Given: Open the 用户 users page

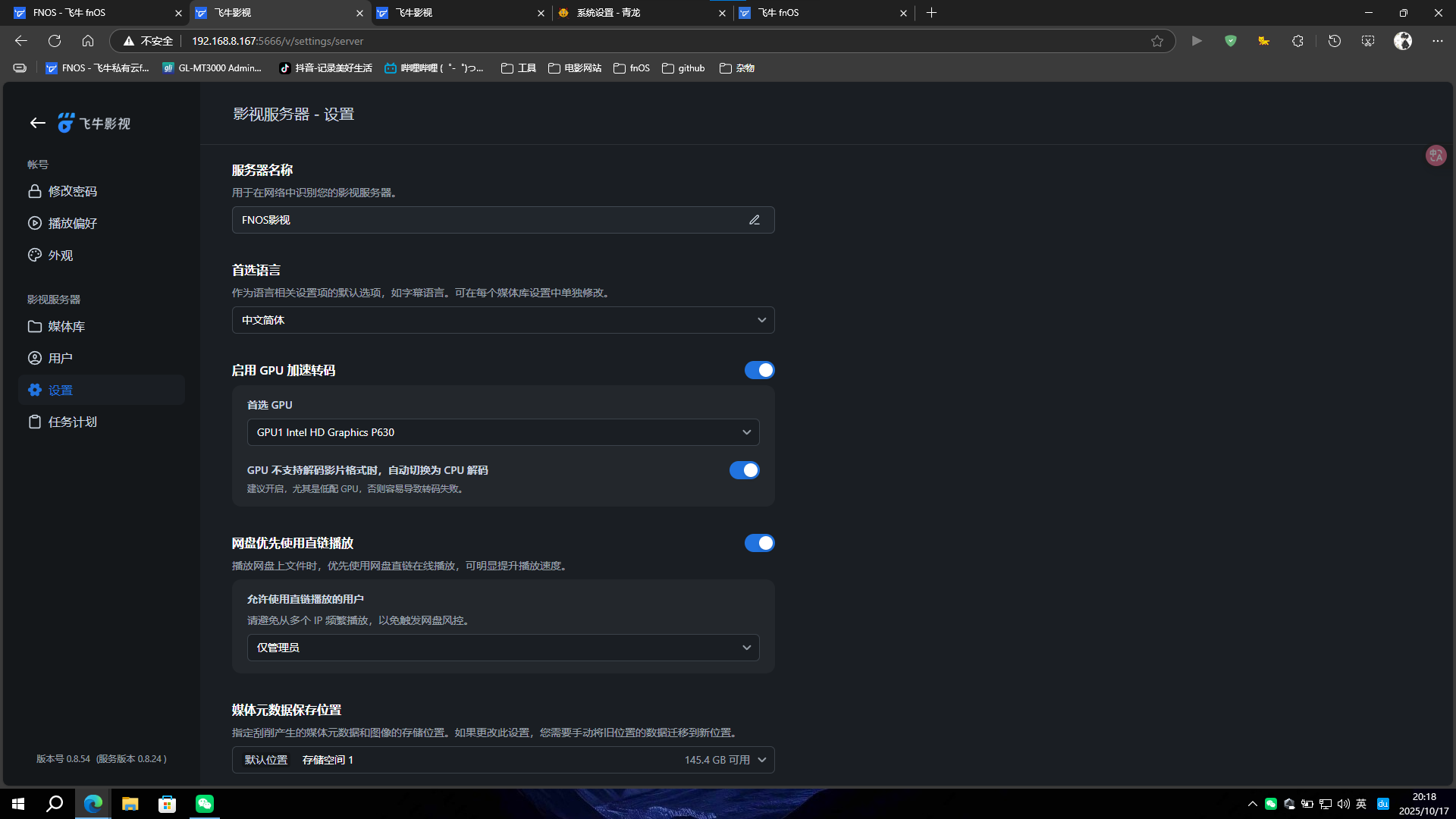Looking at the screenshot, I should click(60, 358).
